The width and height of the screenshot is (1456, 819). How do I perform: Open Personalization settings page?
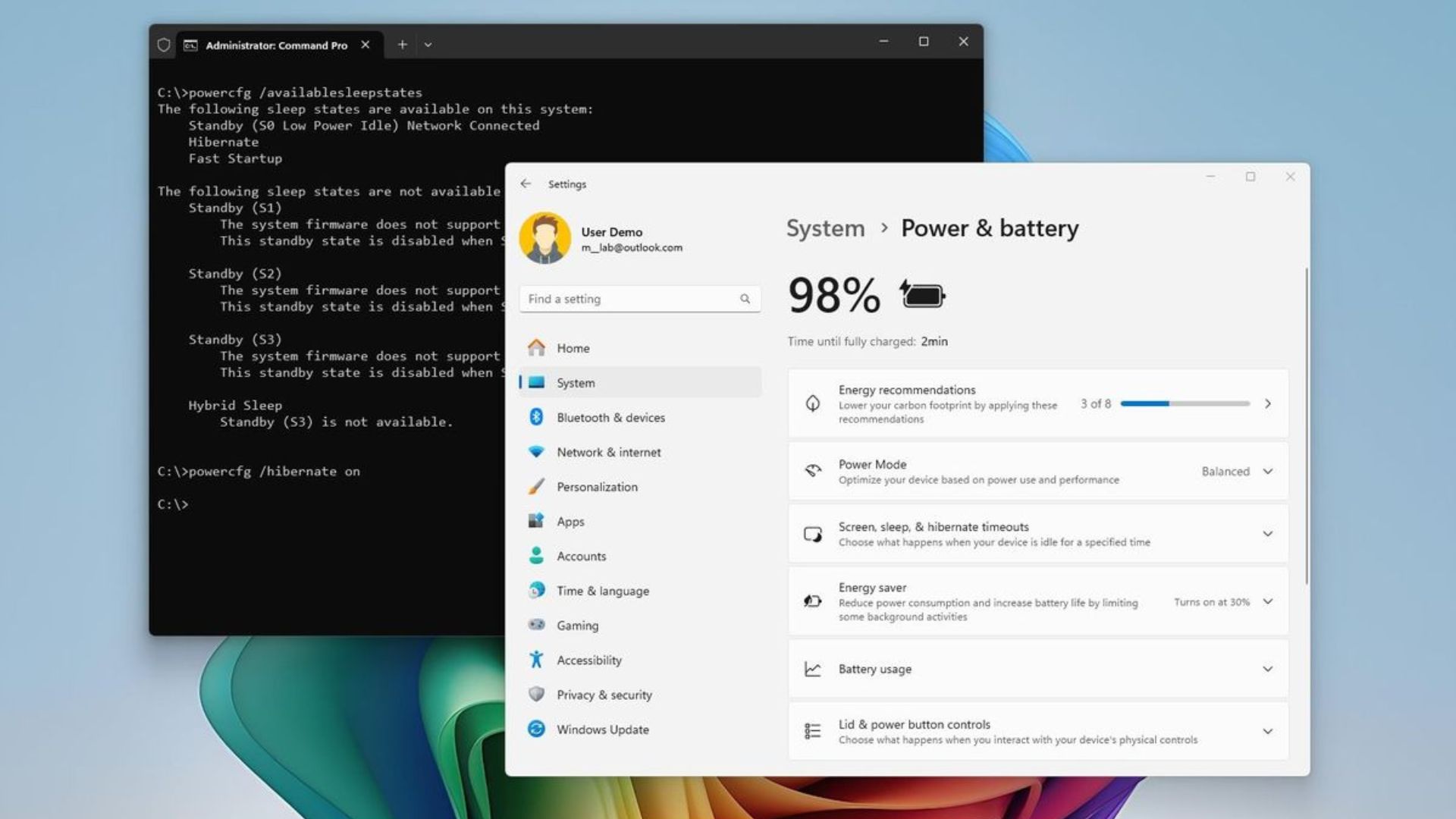coord(640,486)
